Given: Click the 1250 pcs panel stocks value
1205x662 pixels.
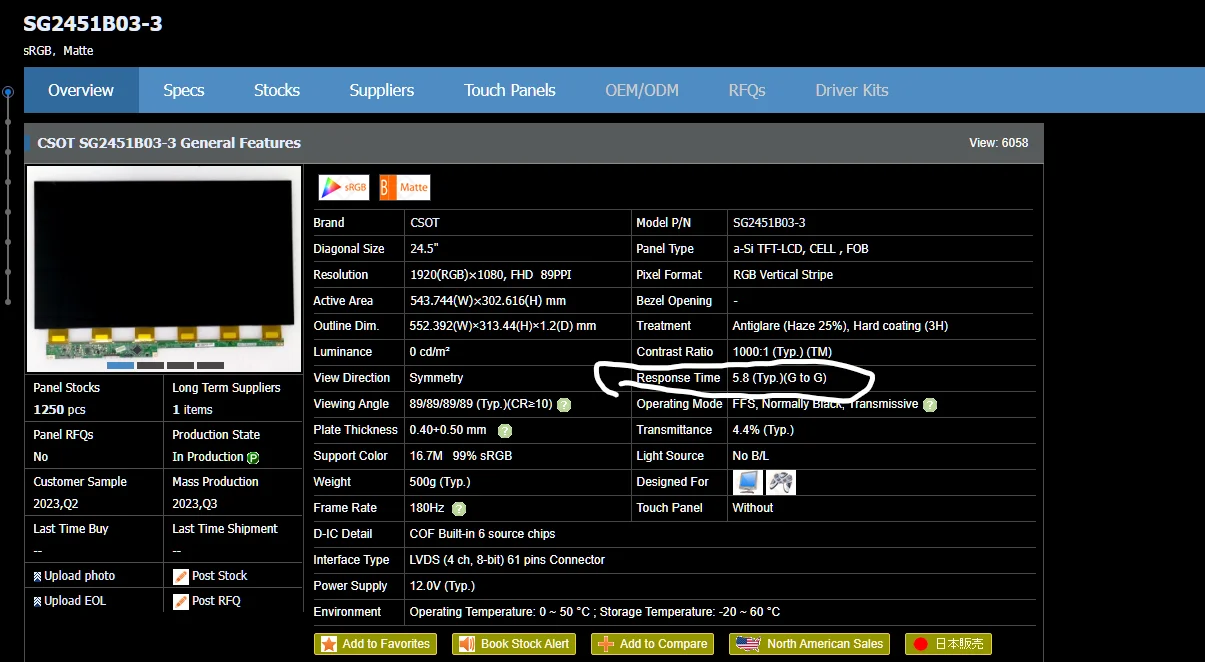Looking at the screenshot, I should click(x=59, y=410).
